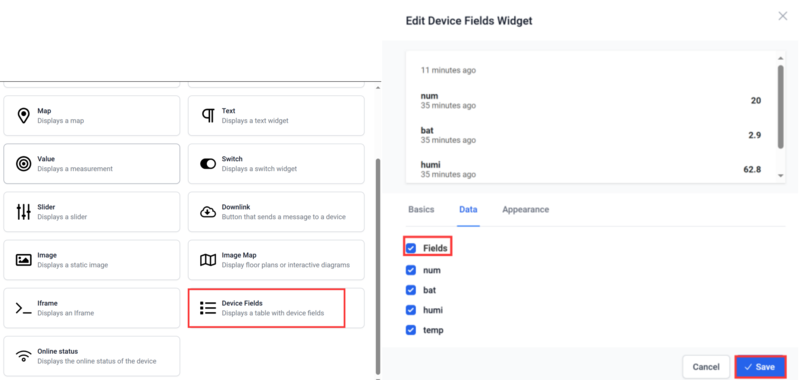The width and height of the screenshot is (800, 380).
Task: Disable the humi field checkbox
Action: coord(411,310)
